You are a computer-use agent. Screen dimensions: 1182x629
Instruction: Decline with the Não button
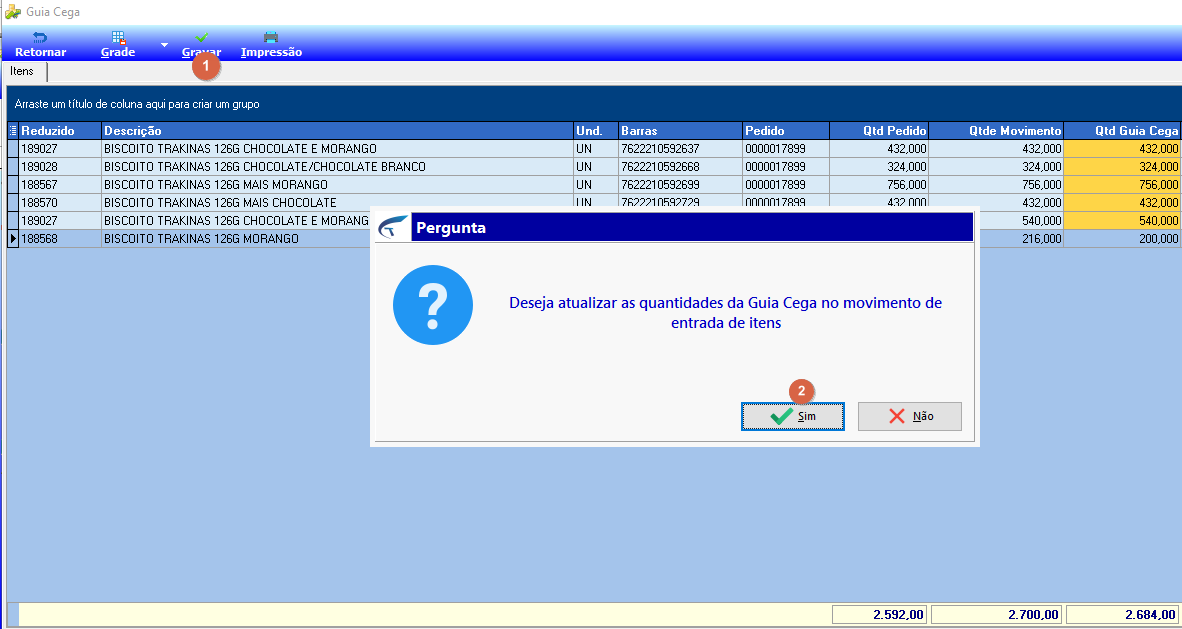tap(909, 416)
